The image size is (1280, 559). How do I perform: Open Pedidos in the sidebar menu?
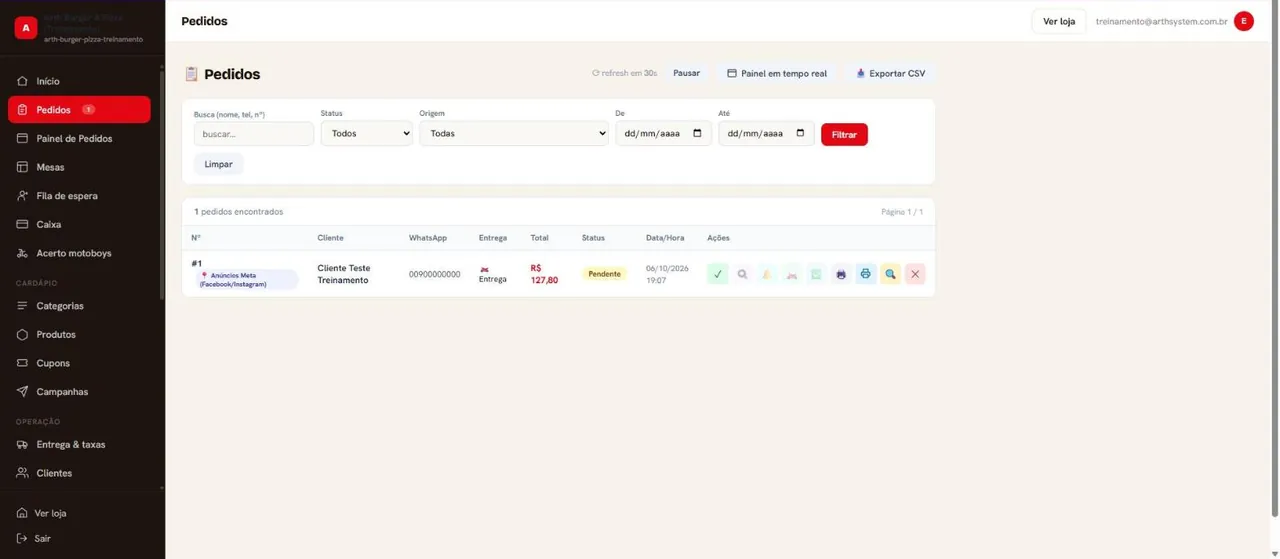(79, 110)
